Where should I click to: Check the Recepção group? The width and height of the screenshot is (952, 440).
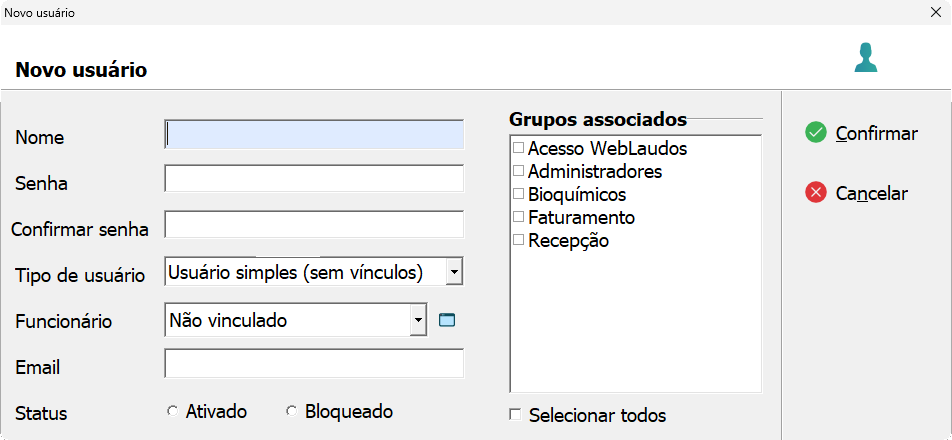tap(518, 240)
